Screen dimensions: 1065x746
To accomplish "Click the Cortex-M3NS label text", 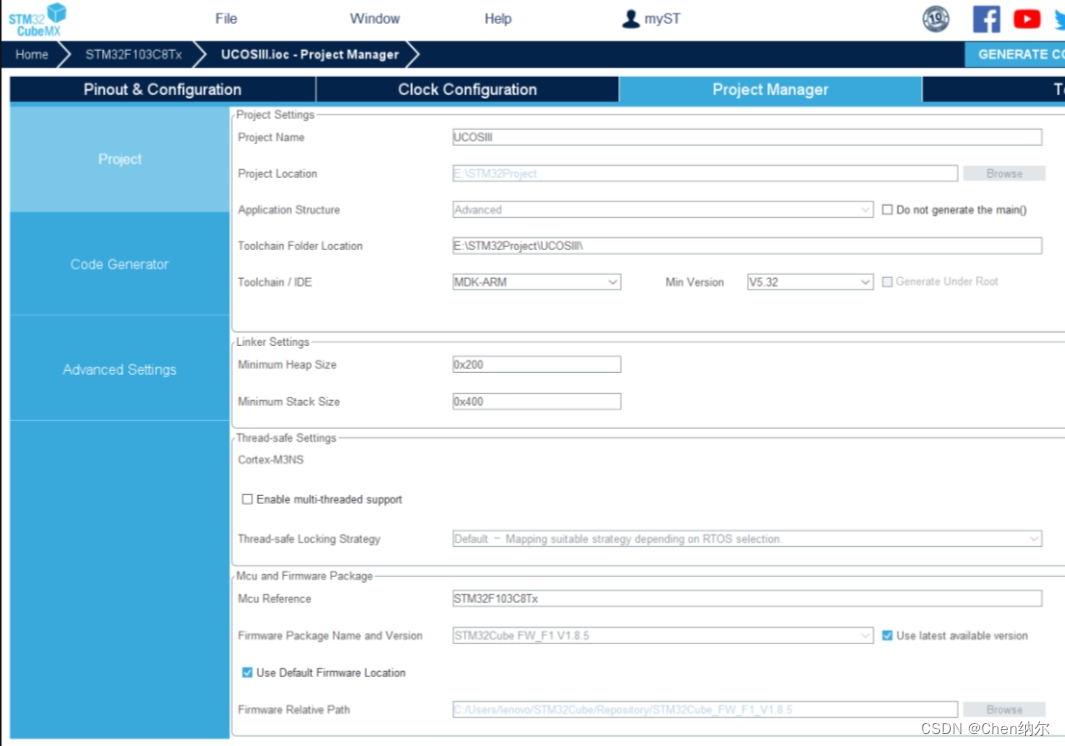I will [270, 460].
